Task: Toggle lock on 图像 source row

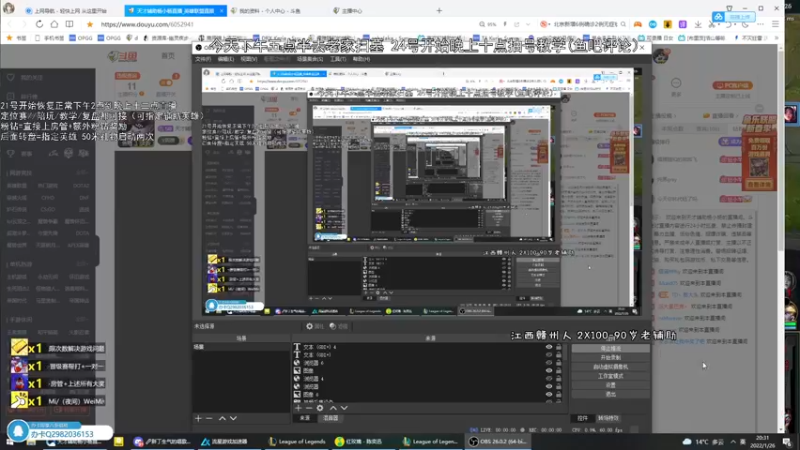Action: 559,370
